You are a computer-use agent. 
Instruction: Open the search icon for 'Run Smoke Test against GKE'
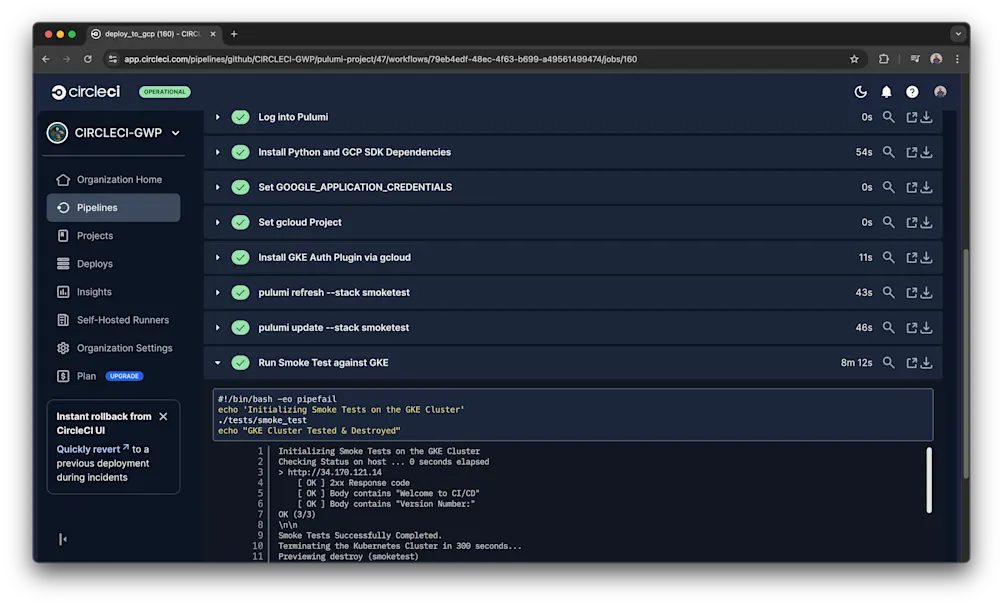(888, 362)
